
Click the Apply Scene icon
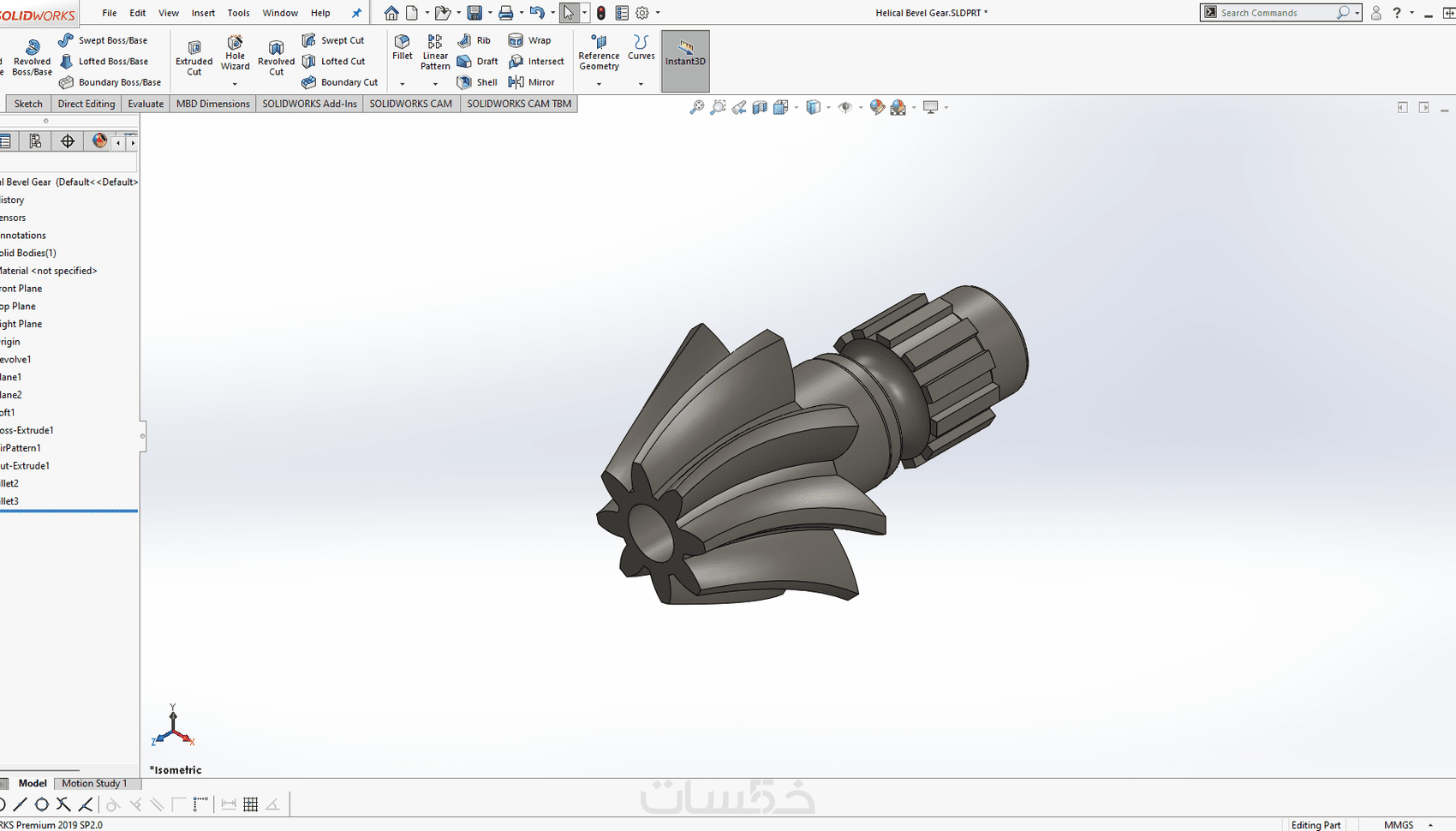898,107
